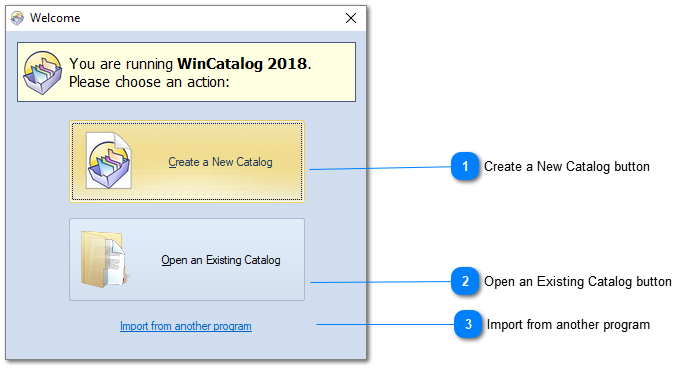Click the blue number 2 callout badge
This screenshot has width=688, height=369.
465,281
